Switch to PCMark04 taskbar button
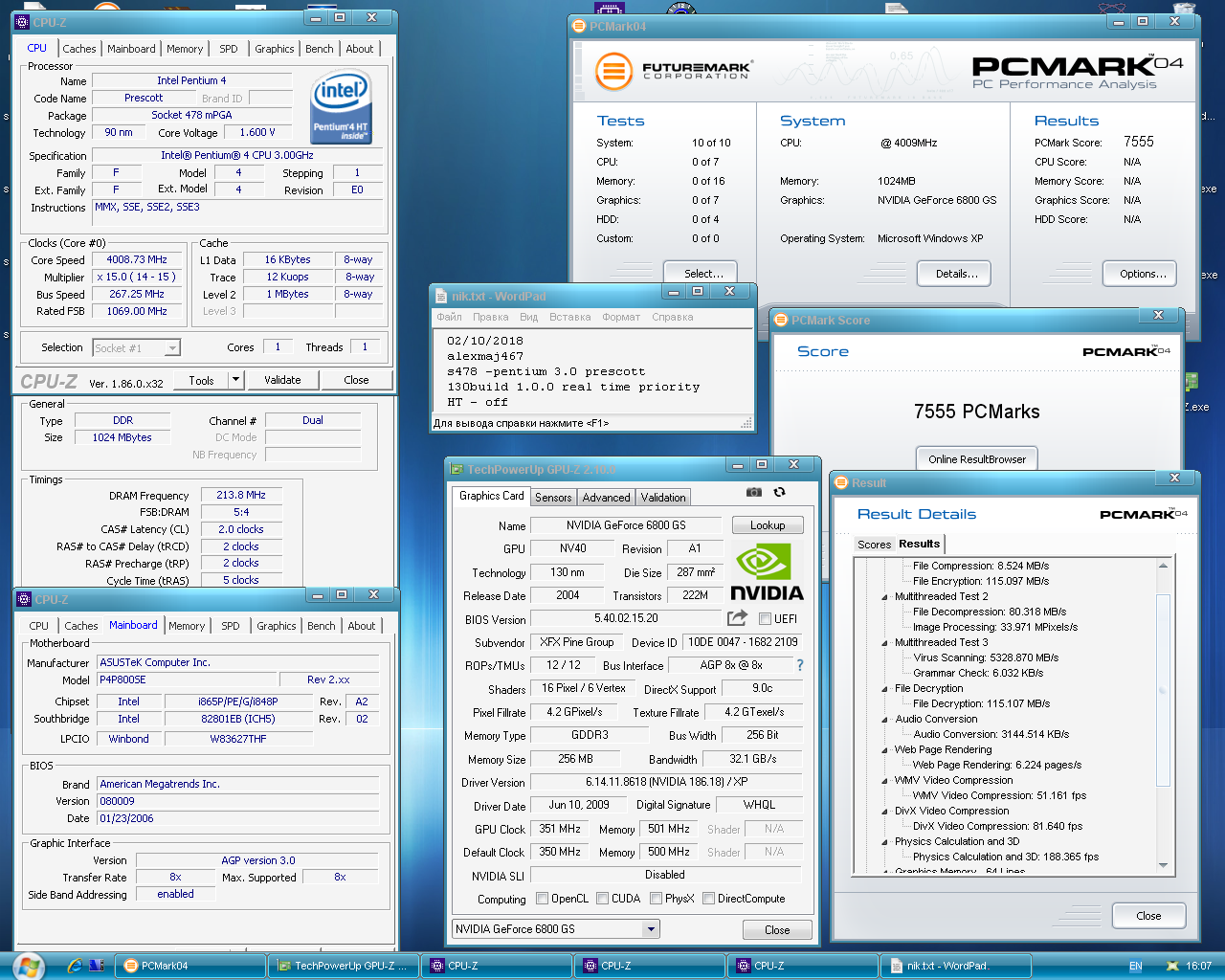The width and height of the screenshot is (1225, 980). (190, 967)
